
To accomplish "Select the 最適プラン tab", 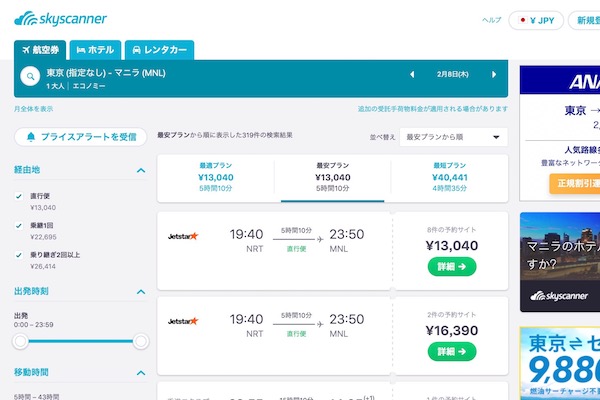I will [x=216, y=177].
